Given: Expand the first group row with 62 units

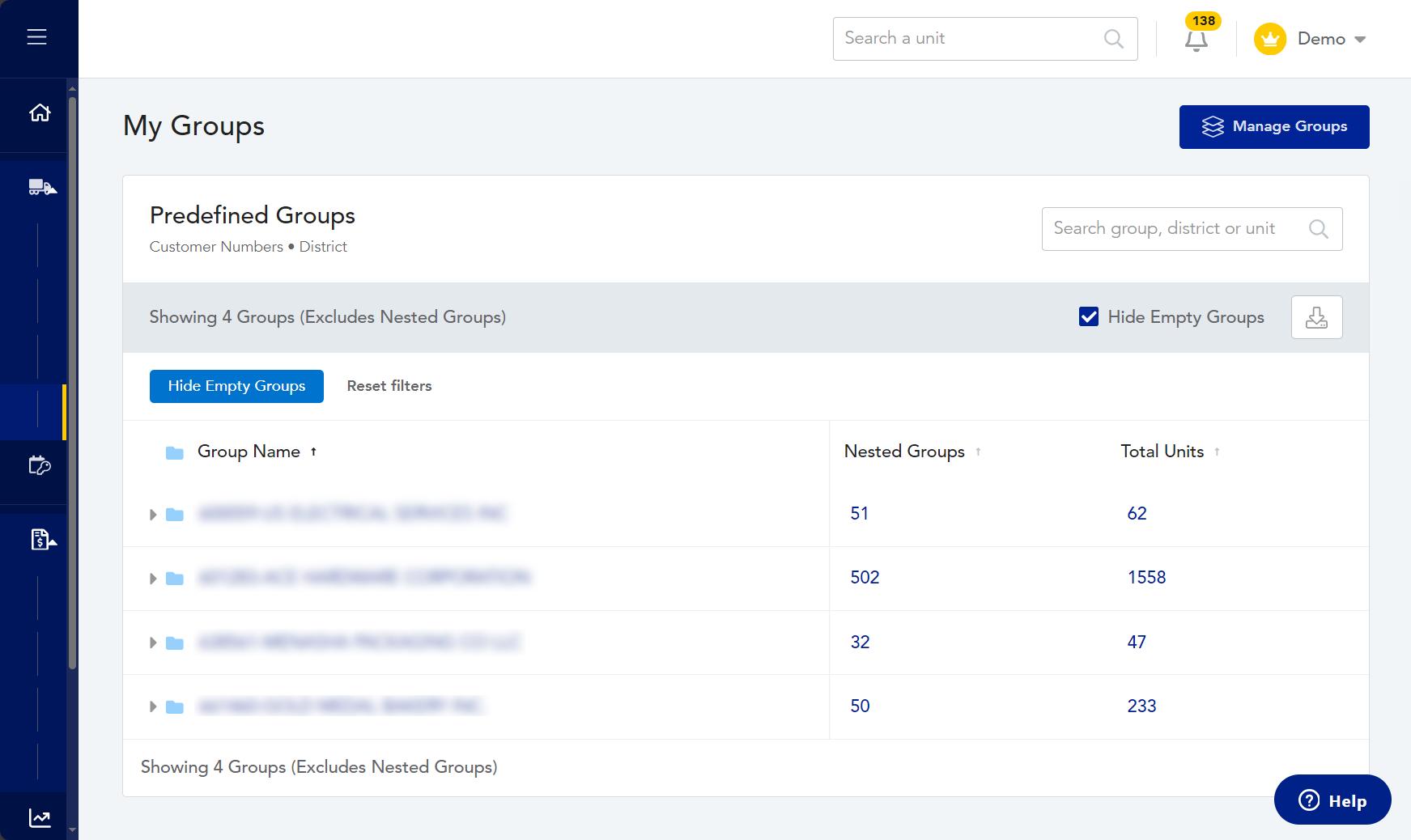Looking at the screenshot, I should (x=153, y=515).
